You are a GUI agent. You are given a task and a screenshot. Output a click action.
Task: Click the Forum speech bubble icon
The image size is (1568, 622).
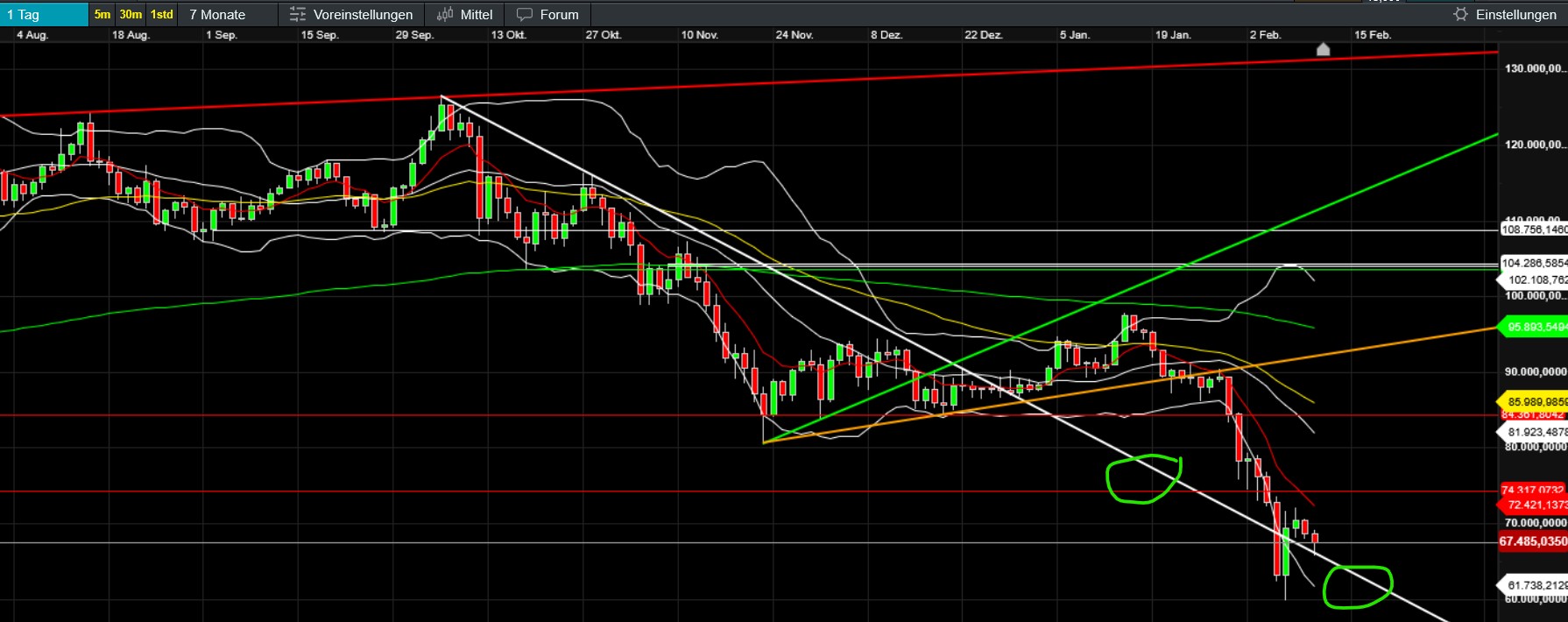[525, 14]
